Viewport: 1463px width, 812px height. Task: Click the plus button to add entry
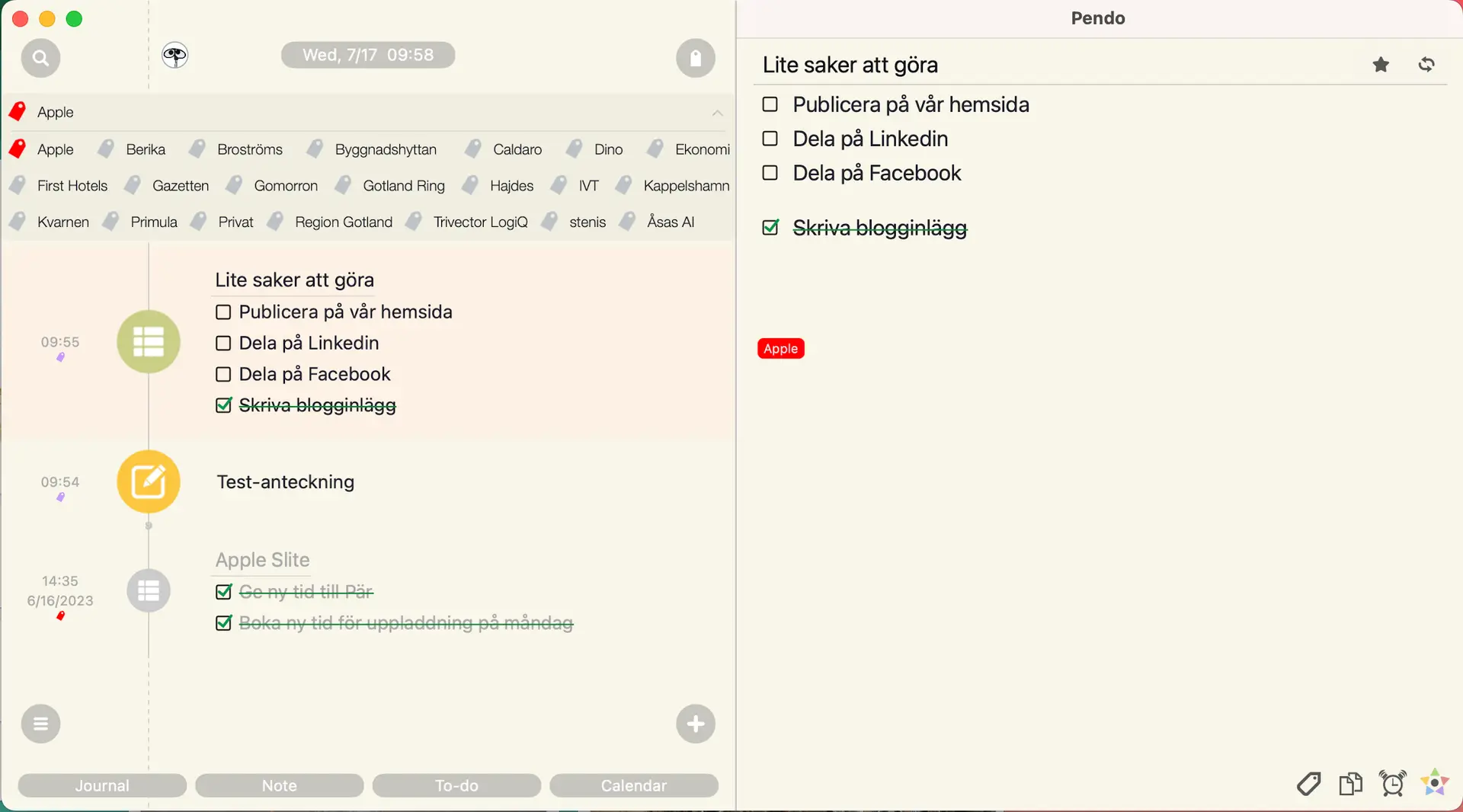pos(695,724)
